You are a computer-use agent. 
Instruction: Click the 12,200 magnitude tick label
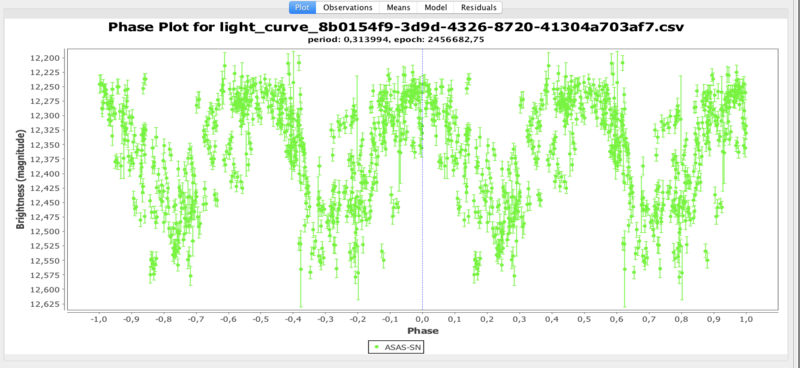click(x=46, y=58)
